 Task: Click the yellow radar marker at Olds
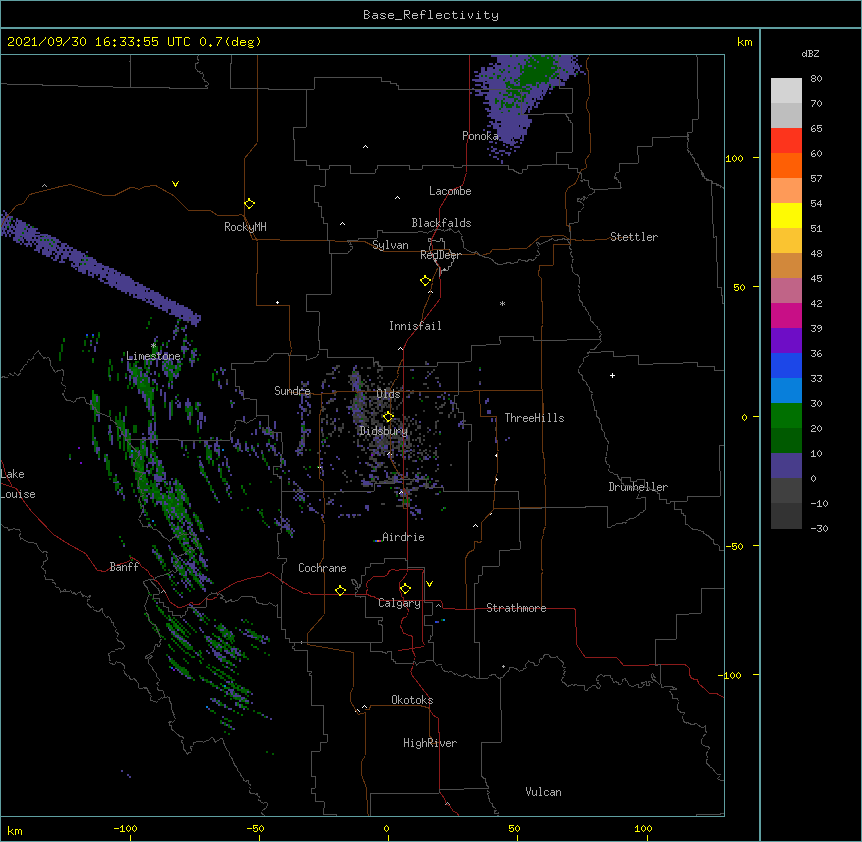388,416
